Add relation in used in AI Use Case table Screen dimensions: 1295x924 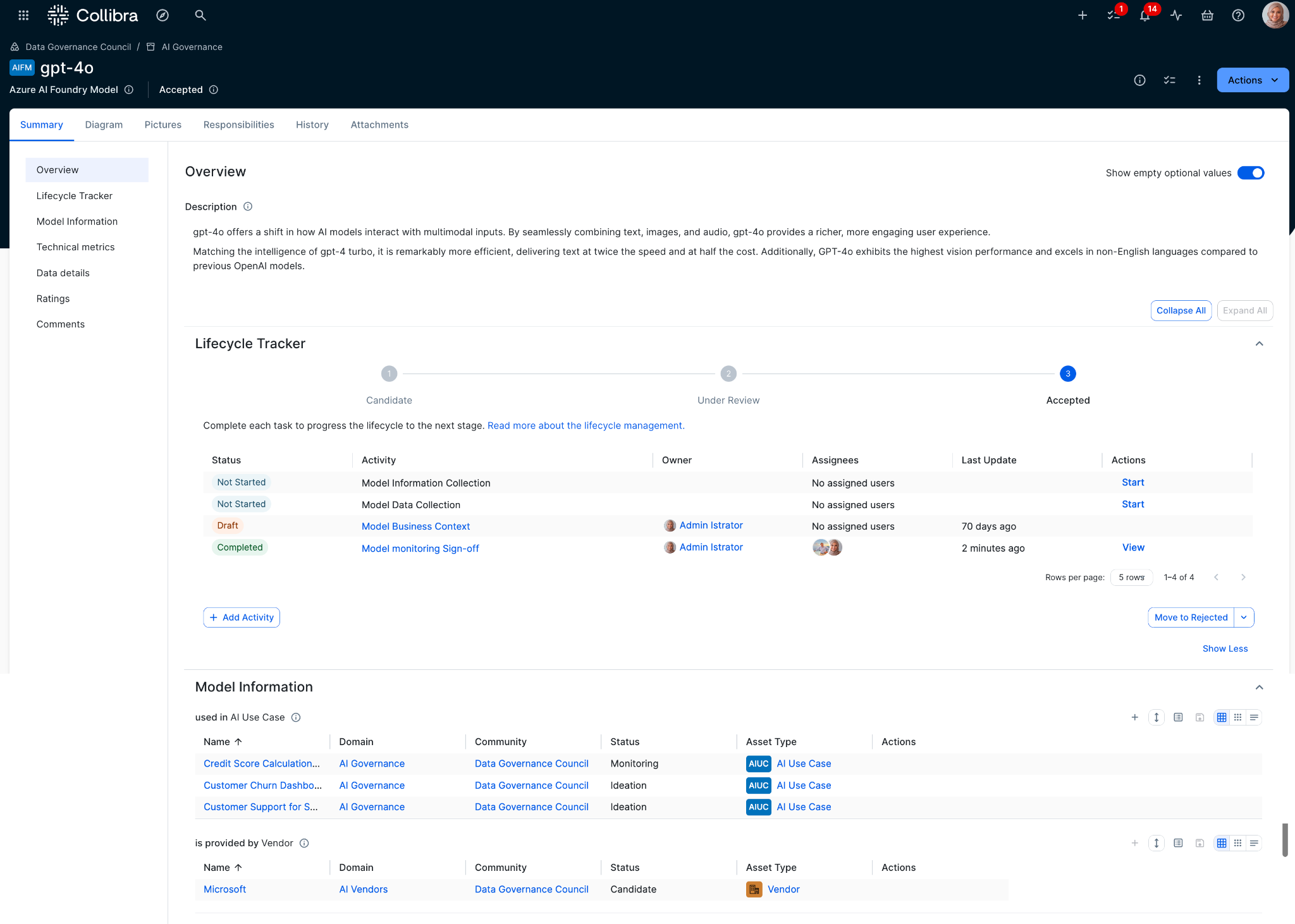1135,717
